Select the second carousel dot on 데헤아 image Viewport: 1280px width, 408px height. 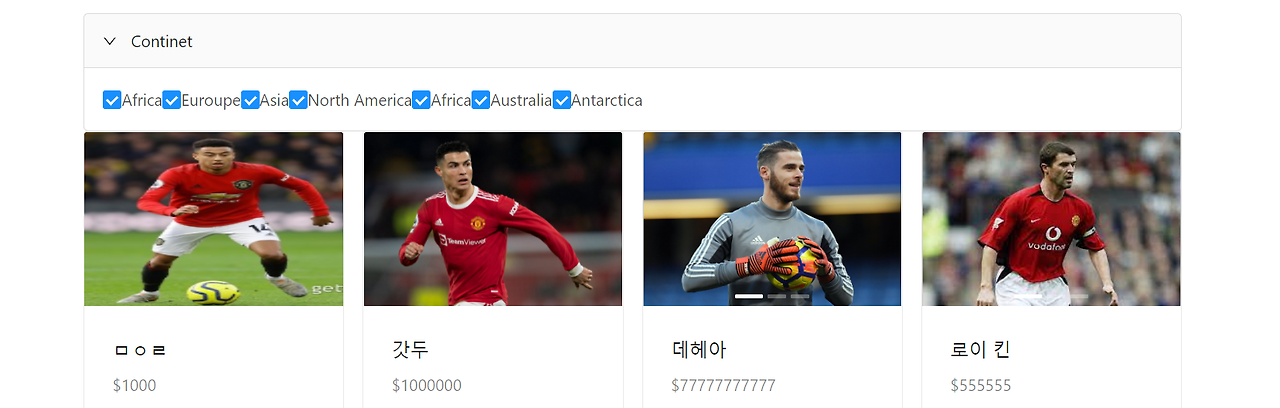pyautogui.click(x=777, y=296)
